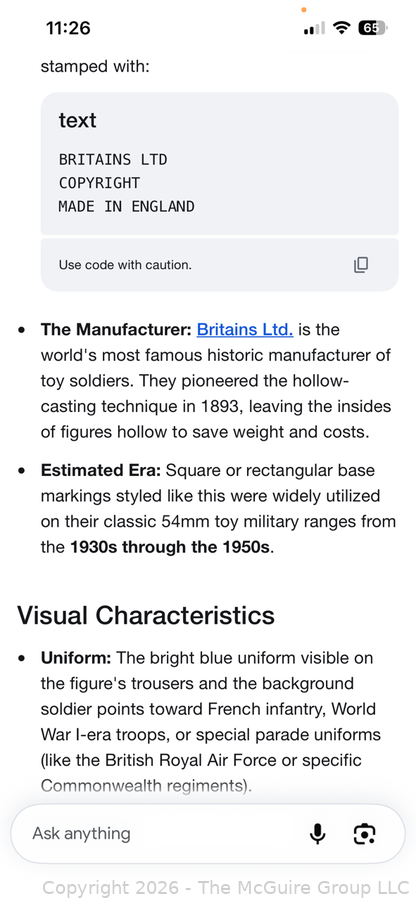The image size is (416, 900).
Task: Tap the cellular signal bars
Action: [x=314, y=28]
